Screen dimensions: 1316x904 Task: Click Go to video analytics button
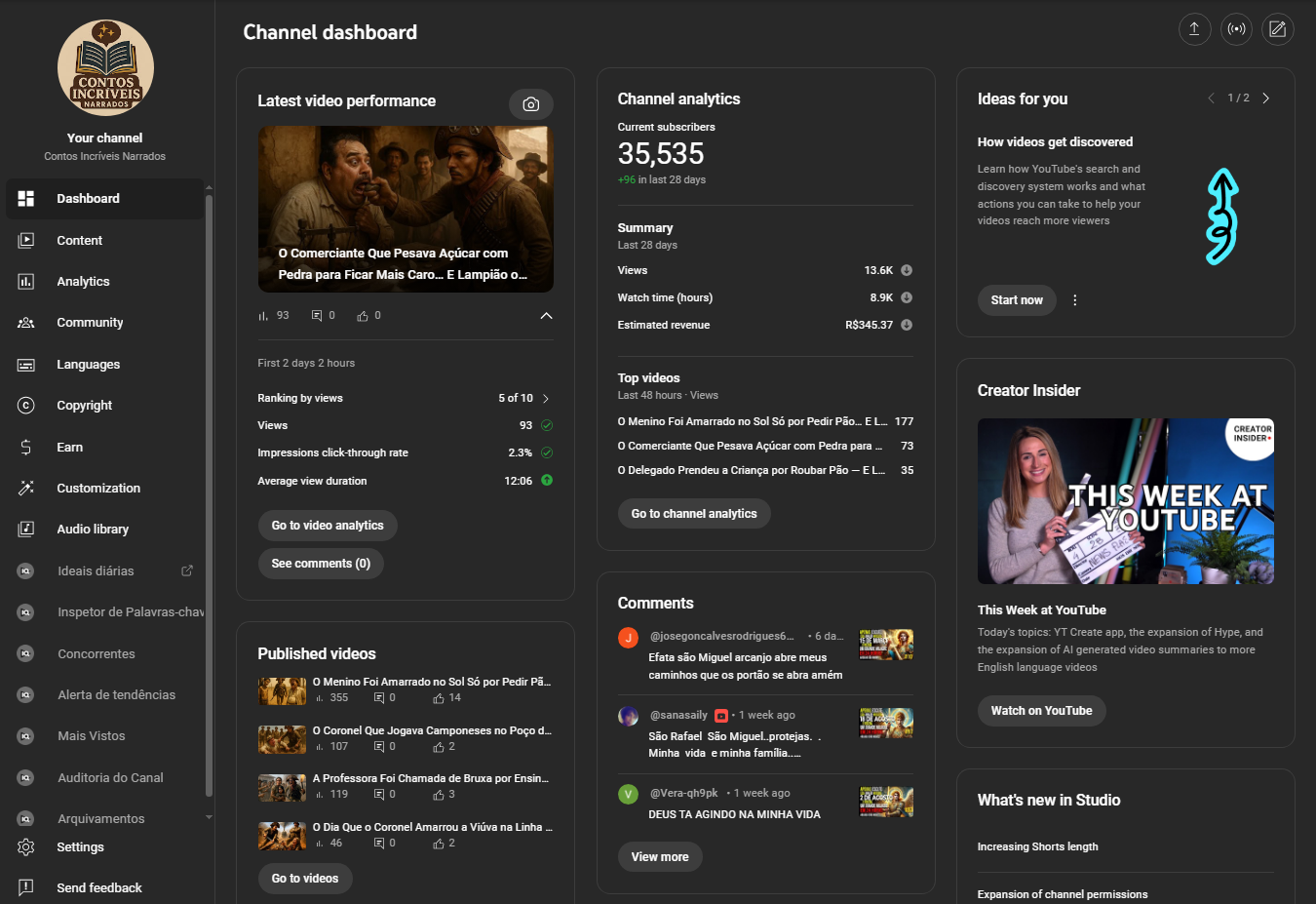328,526
